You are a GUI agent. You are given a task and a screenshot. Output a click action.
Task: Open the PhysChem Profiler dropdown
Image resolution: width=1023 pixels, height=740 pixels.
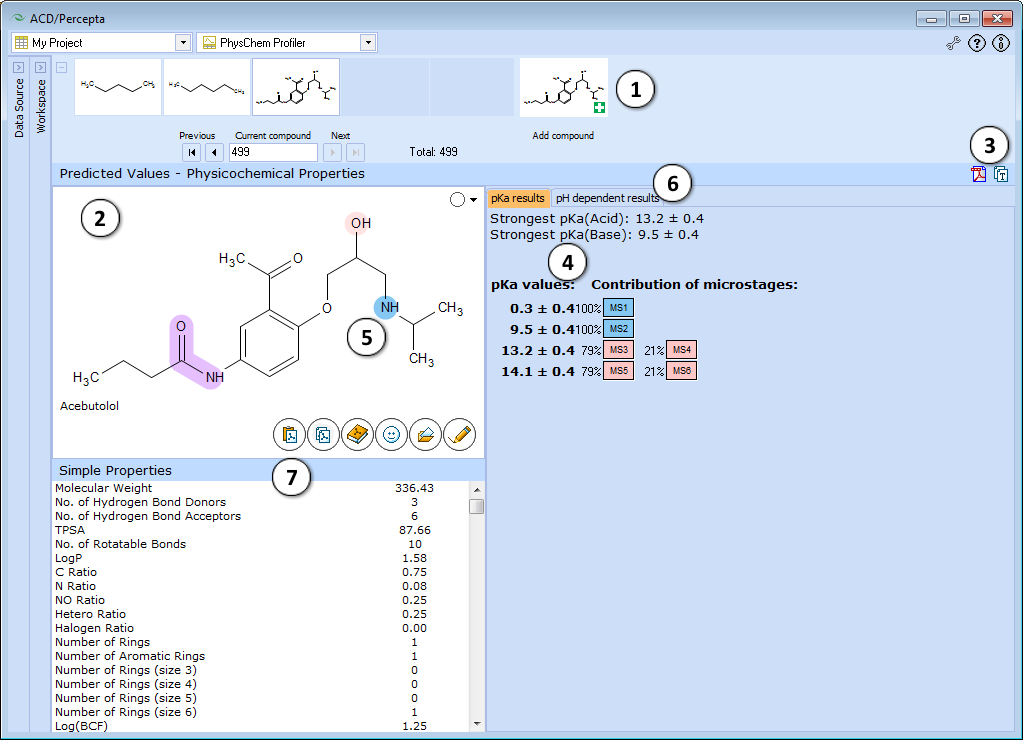click(369, 43)
